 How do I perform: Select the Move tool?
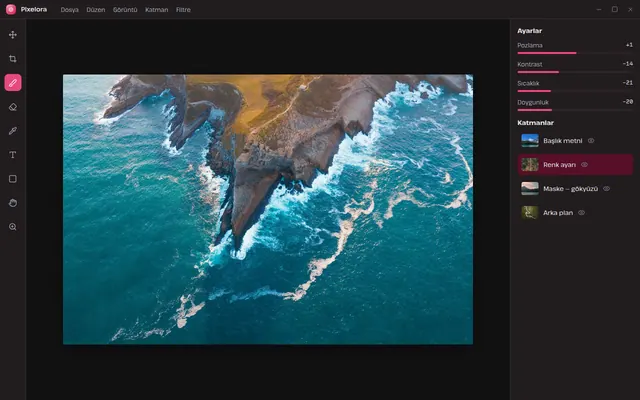(13, 35)
